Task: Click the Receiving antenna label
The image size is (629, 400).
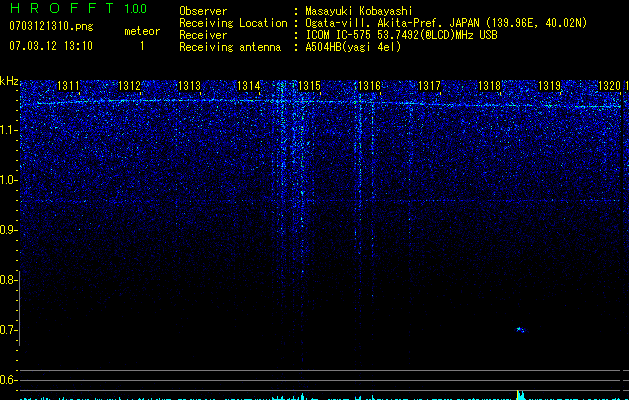Action: (230, 47)
